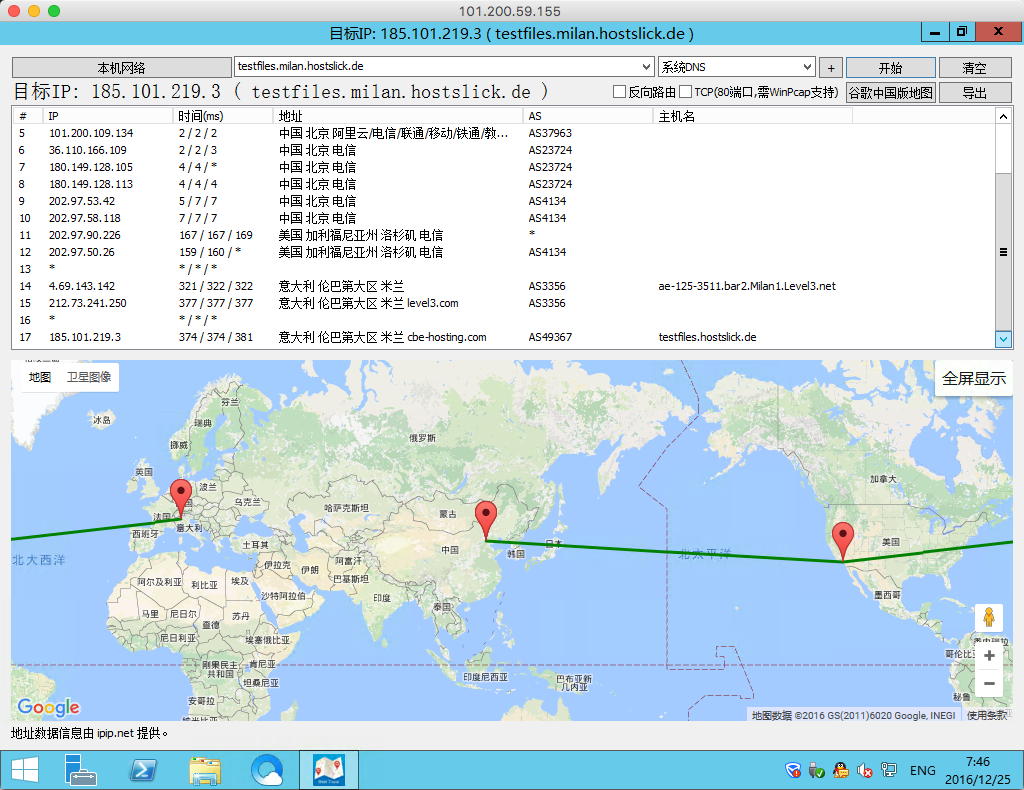Switch map to 地图 view
This screenshot has height=790, width=1024.
point(40,377)
